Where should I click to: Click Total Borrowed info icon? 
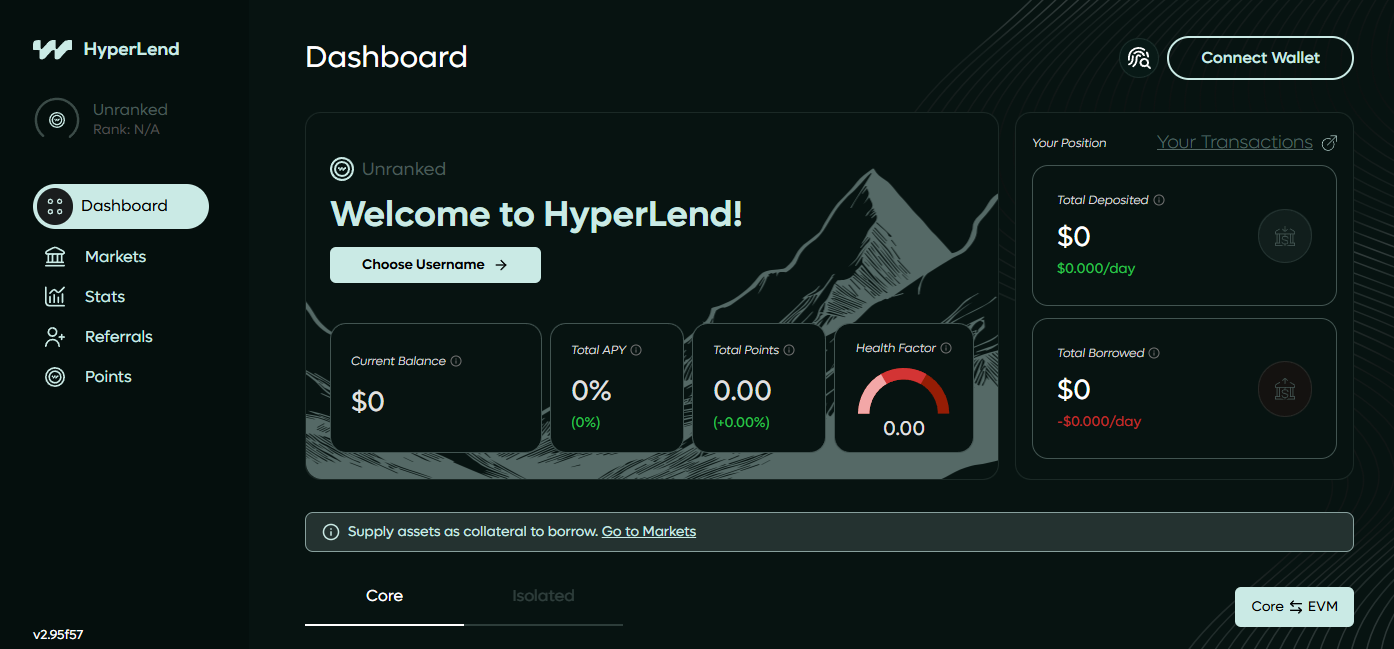coord(1154,353)
